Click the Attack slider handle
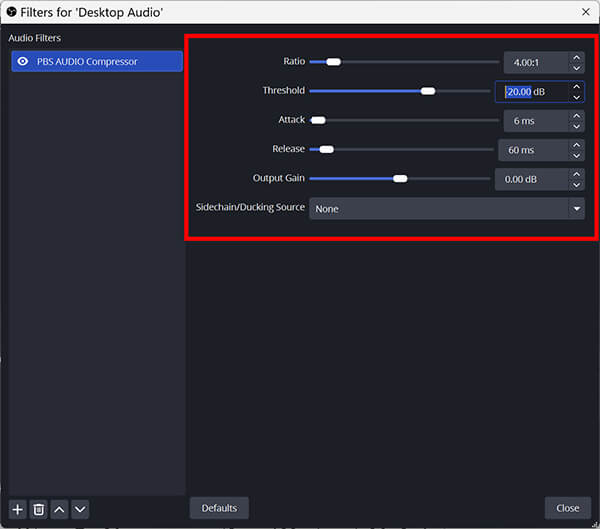 click(318, 120)
